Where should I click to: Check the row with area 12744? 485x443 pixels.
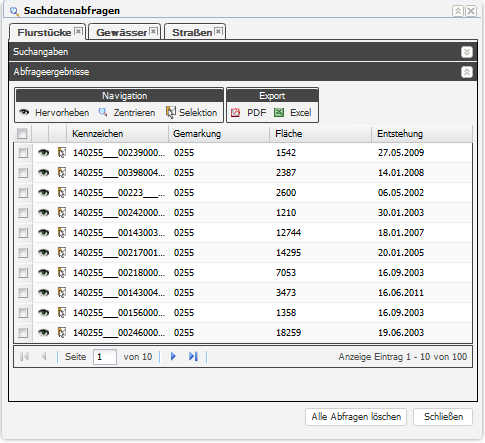[23, 233]
